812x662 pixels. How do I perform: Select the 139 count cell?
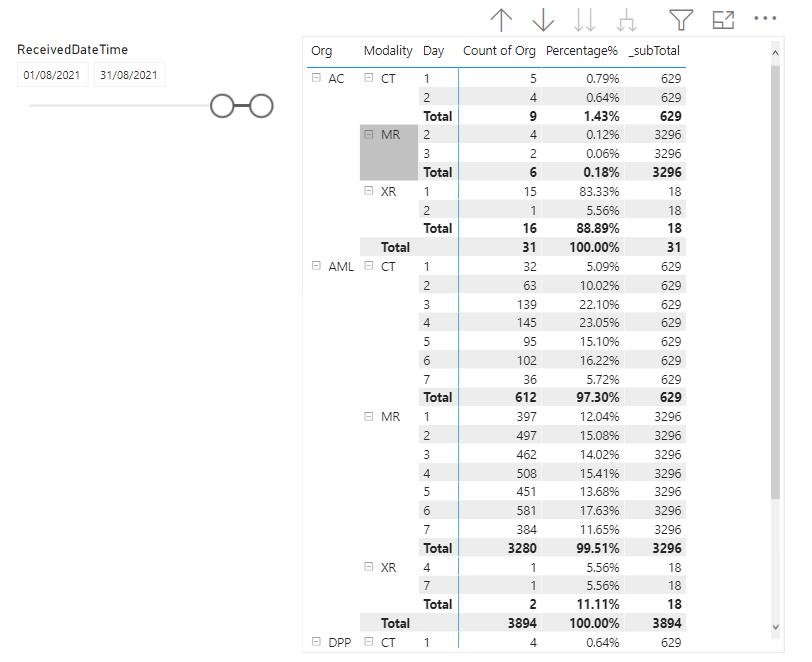pos(500,305)
